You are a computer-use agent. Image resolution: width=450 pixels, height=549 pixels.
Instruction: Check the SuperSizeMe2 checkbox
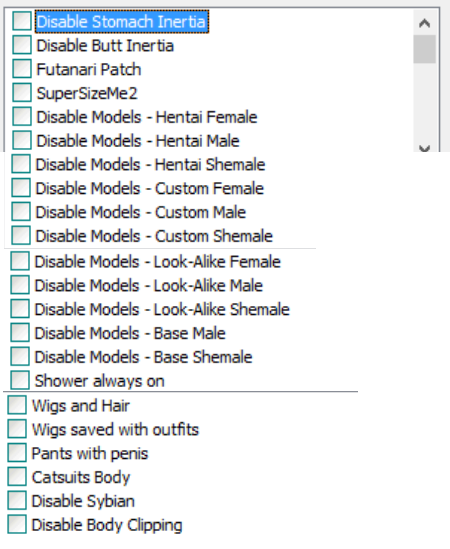pos(22,92)
